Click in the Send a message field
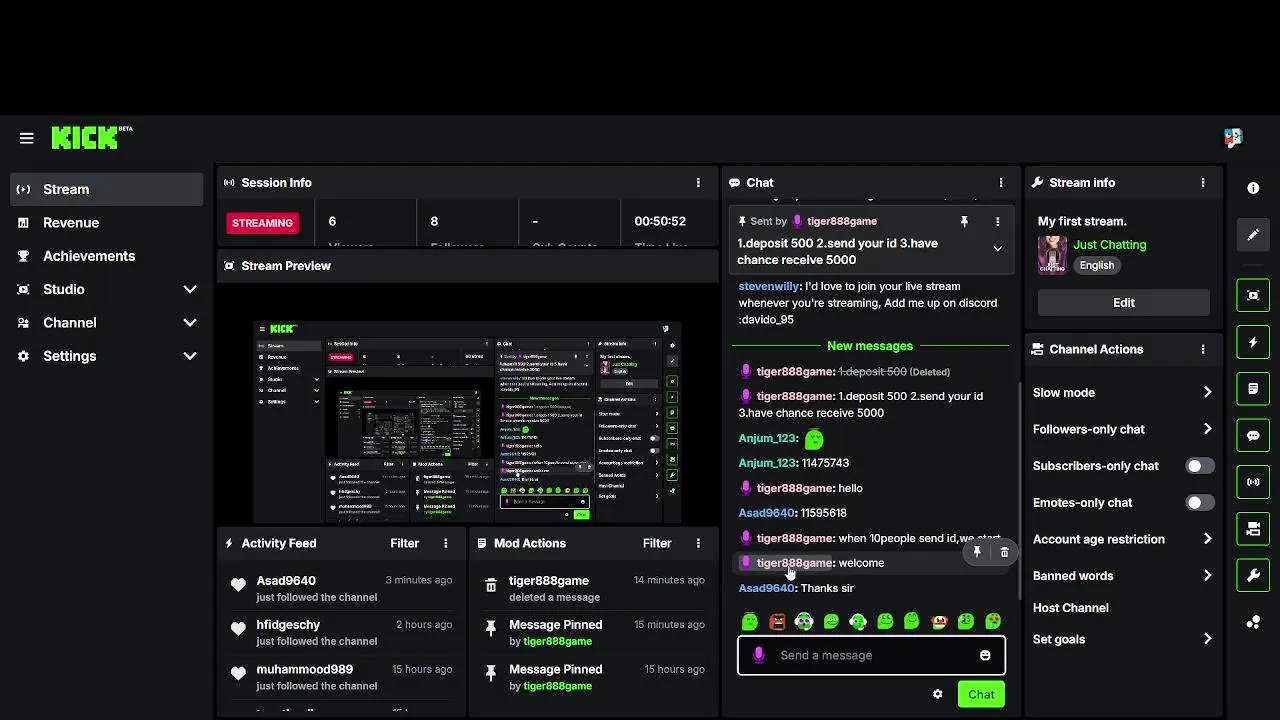This screenshot has width=1280, height=720. (x=871, y=655)
